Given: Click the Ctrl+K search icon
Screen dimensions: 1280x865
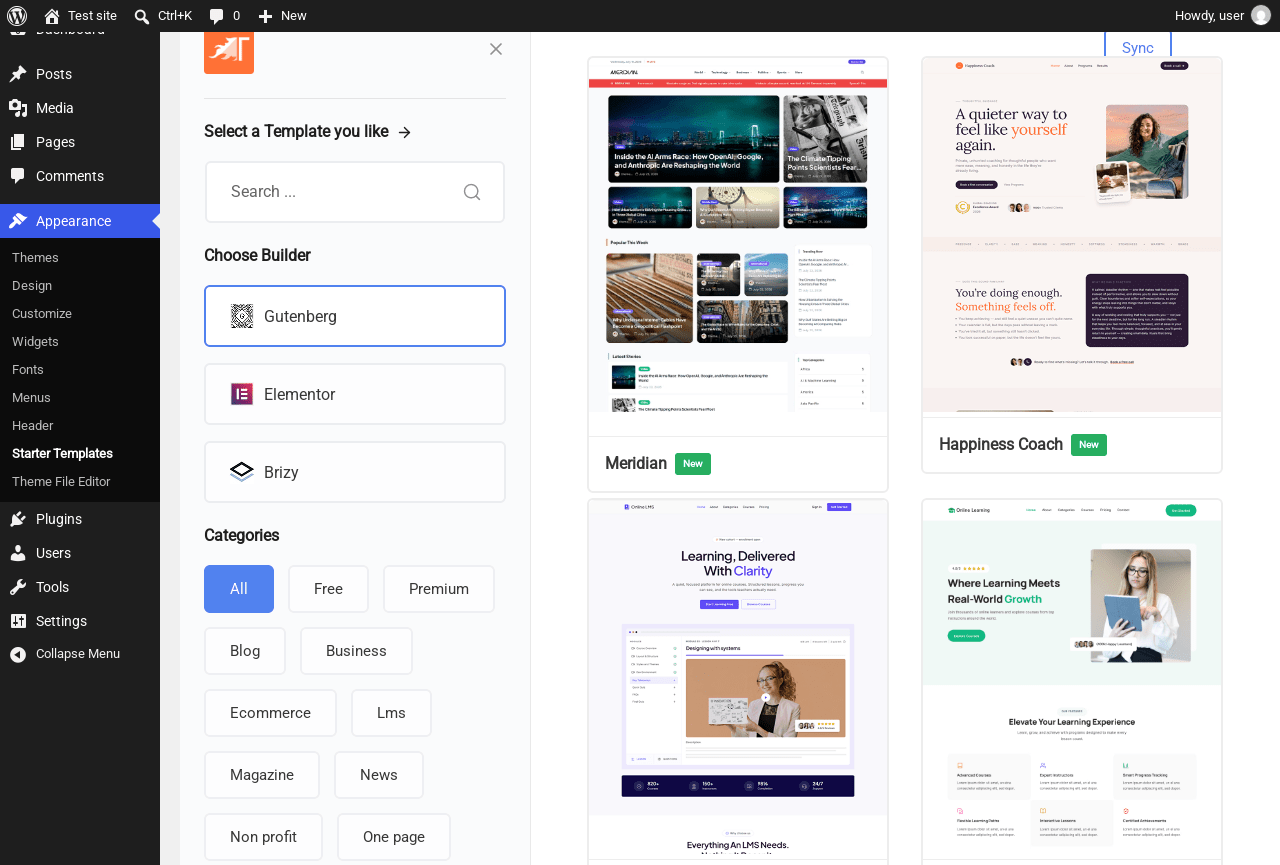Looking at the screenshot, I should [142, 16].
